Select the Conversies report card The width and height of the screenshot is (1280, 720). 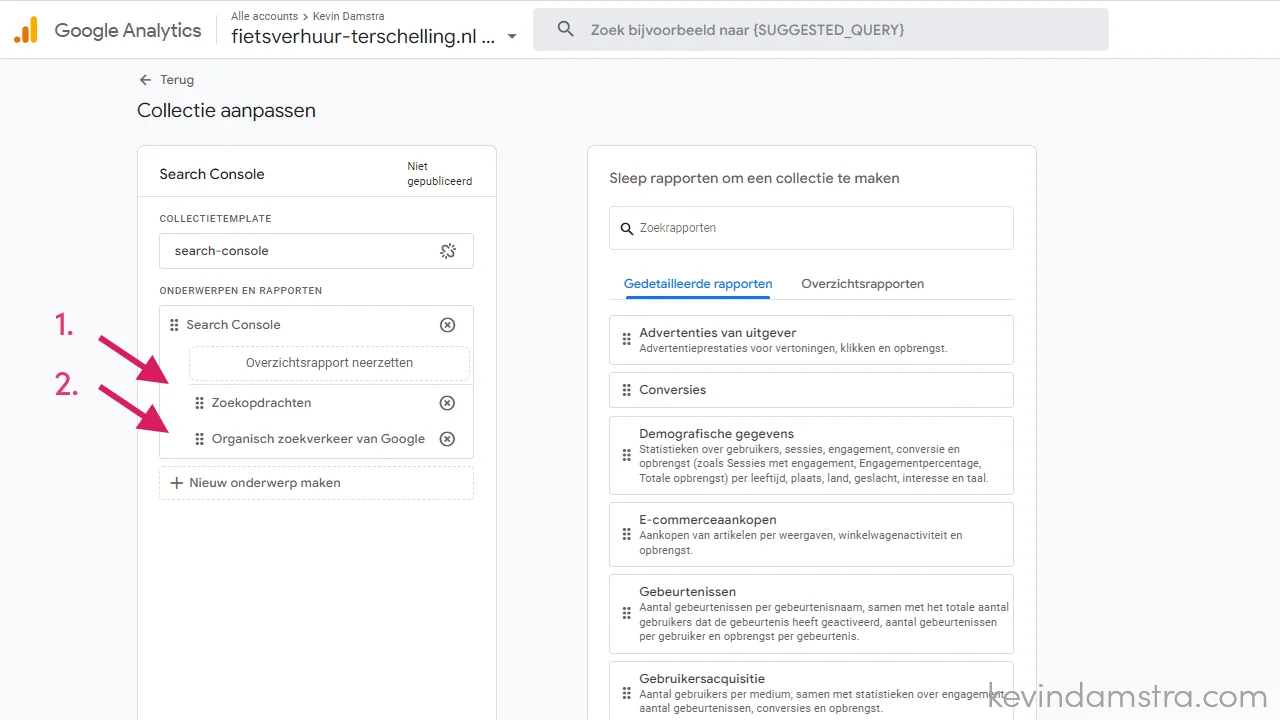click(x=811, y=390)
